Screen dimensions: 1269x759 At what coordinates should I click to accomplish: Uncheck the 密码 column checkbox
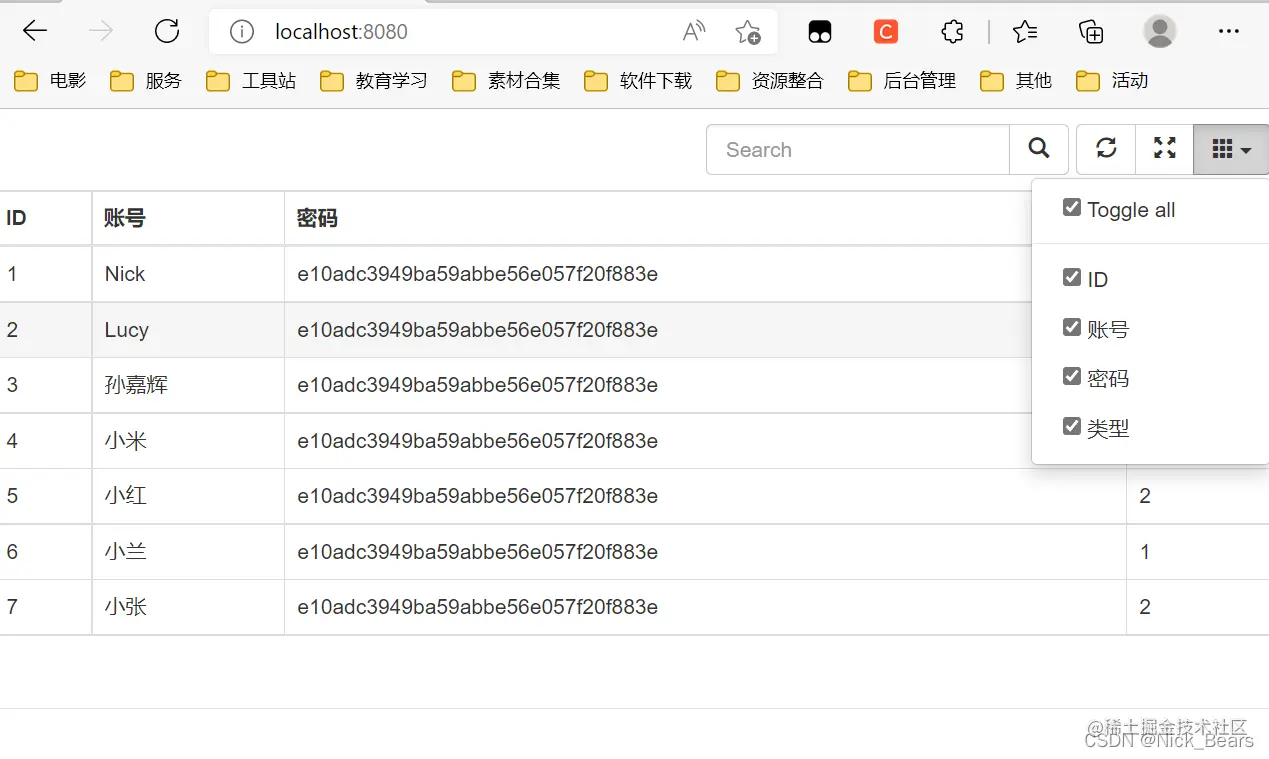pos(1071,377)
